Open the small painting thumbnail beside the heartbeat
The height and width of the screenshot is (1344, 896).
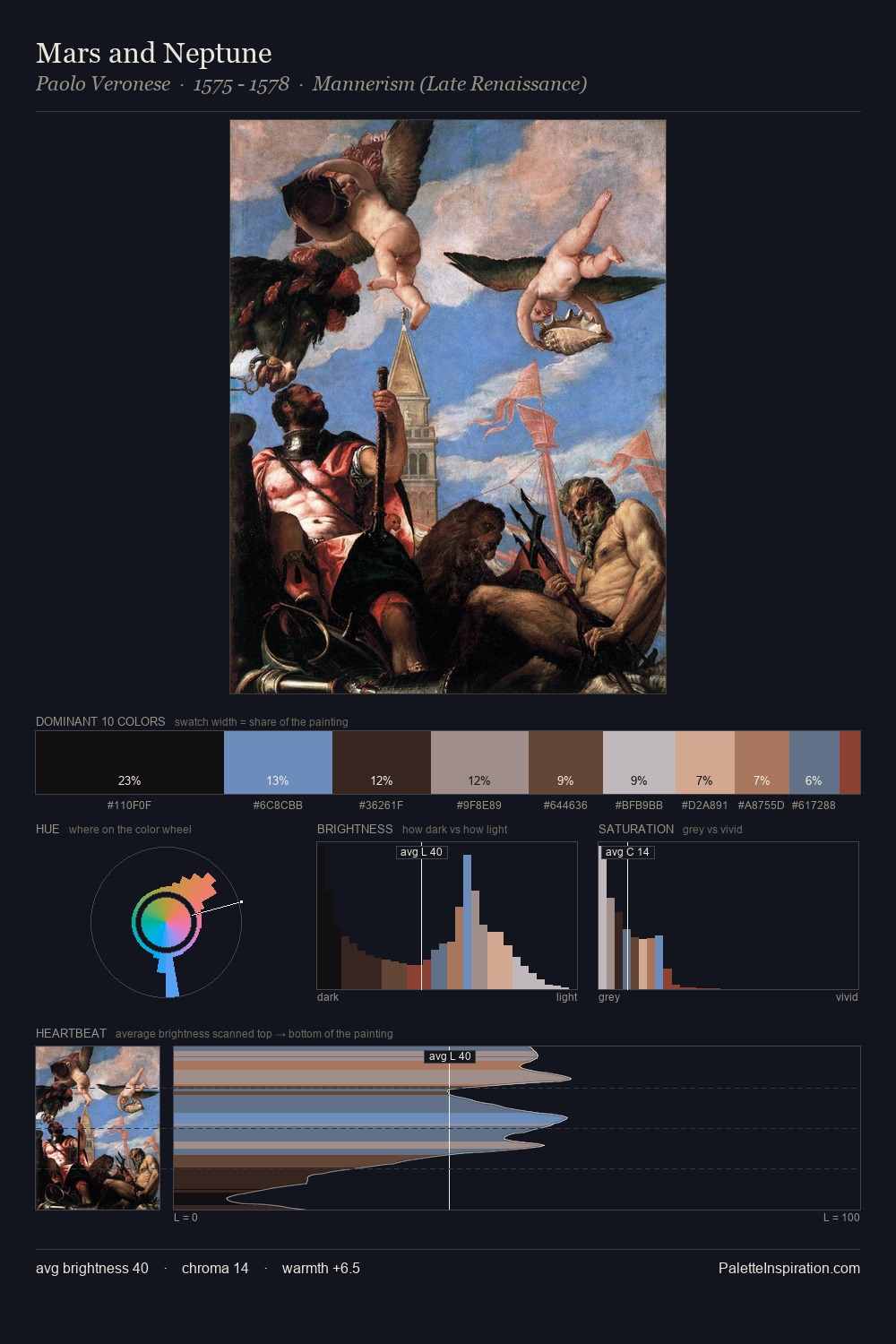click(98, 1128)
